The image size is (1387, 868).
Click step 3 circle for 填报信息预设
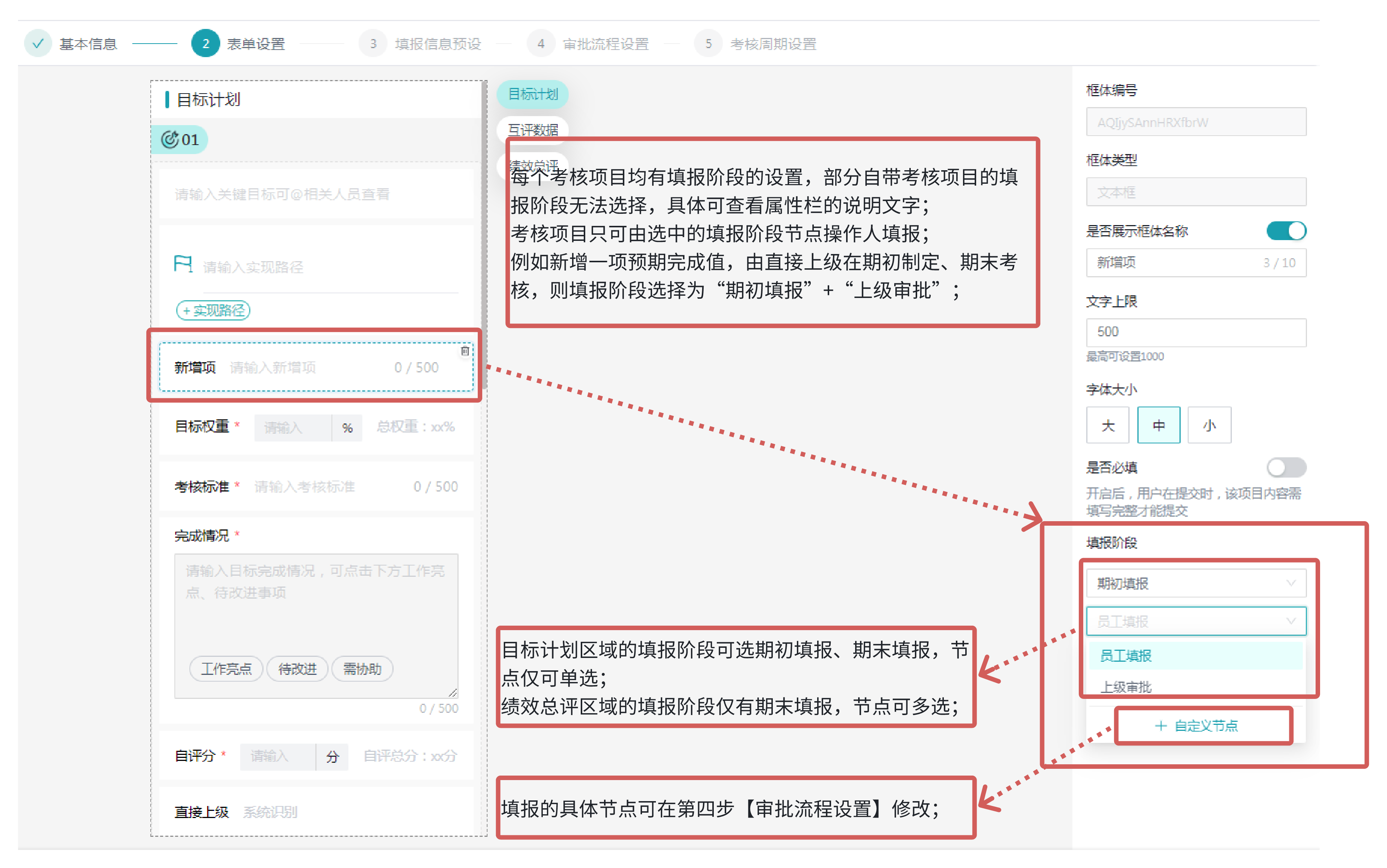(x=372, y=44)
